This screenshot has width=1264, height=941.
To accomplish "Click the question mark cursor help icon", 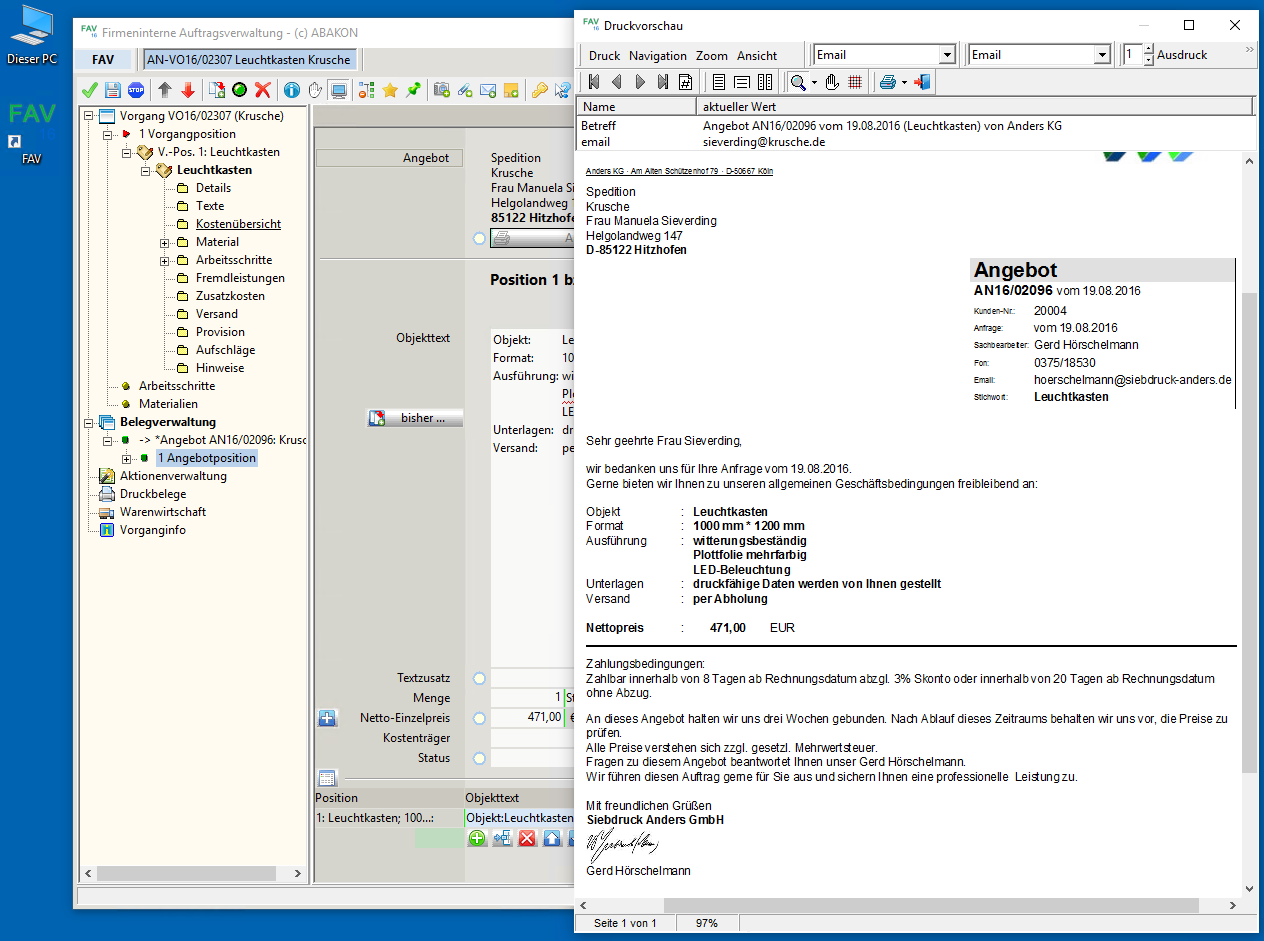I will (563, 91).
